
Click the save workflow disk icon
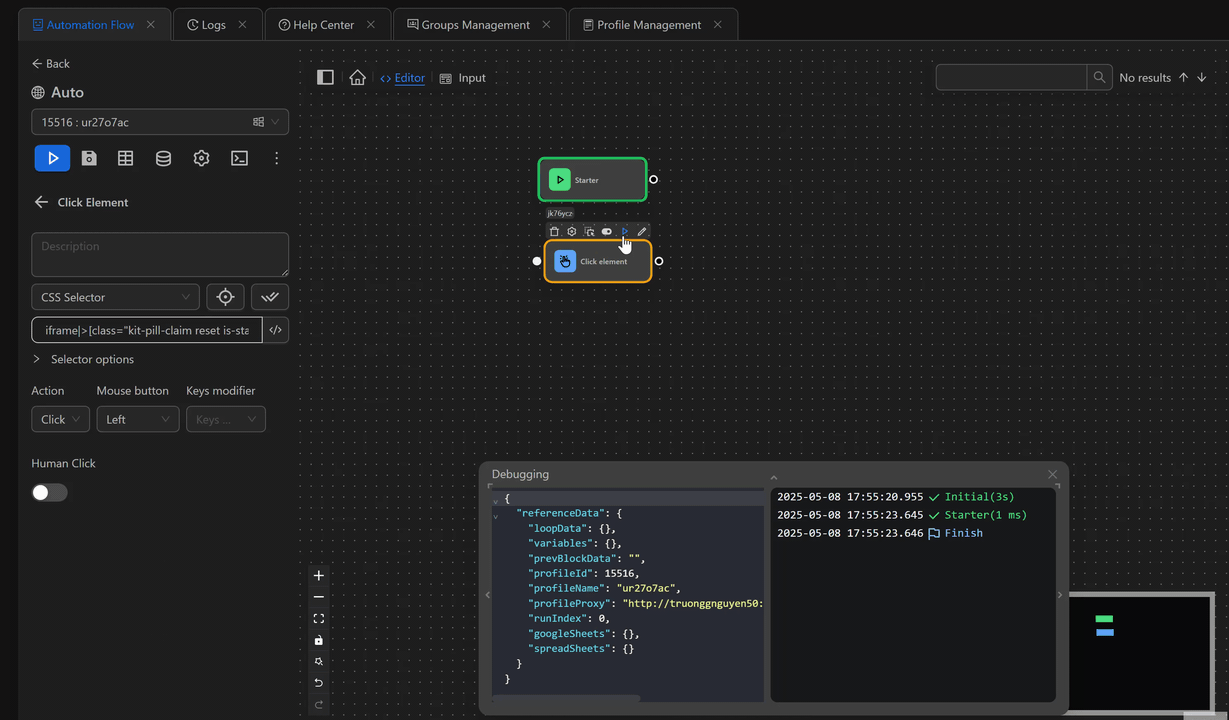(x=89, y=158)
